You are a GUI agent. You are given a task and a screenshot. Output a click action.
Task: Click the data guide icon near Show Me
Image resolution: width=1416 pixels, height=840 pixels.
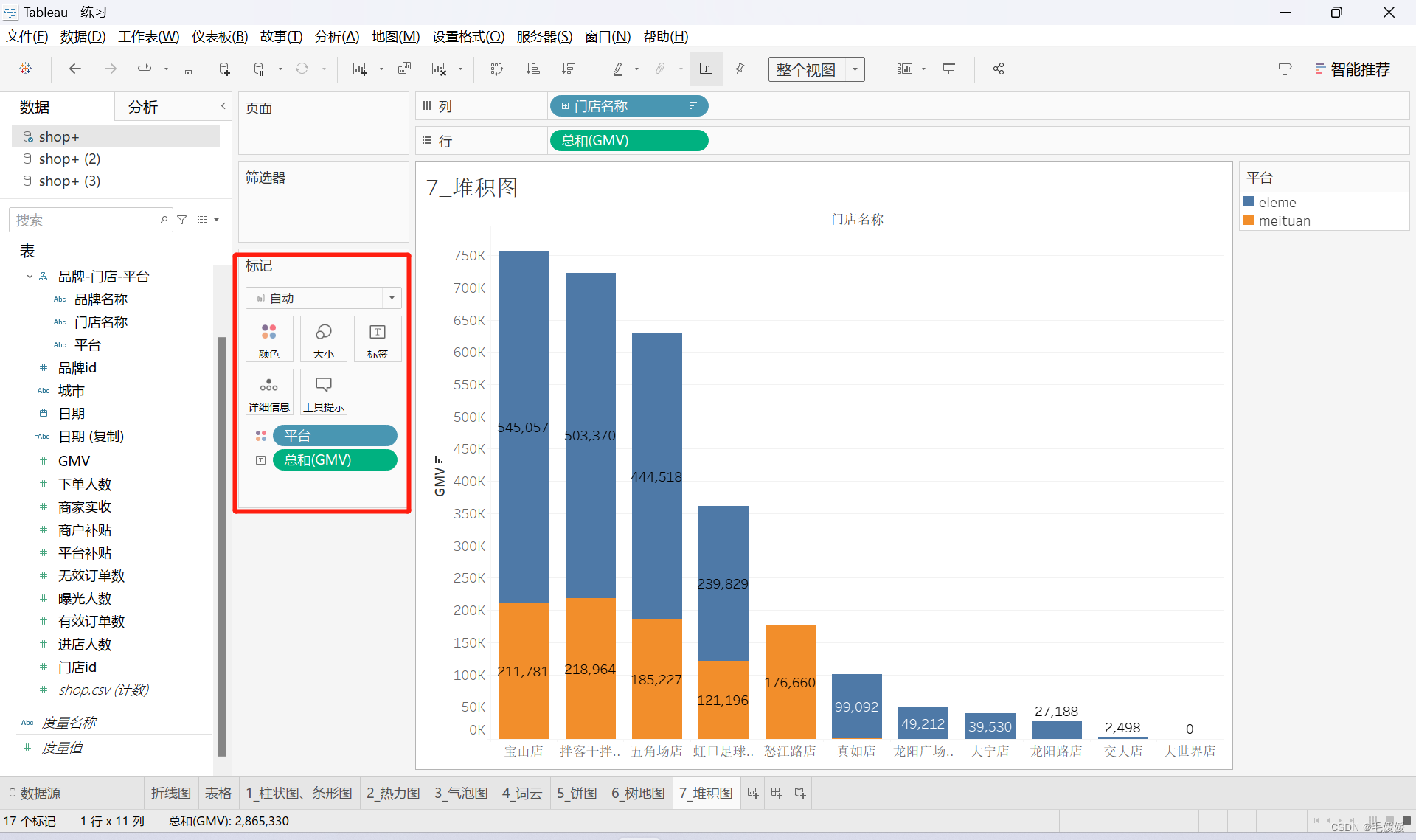(x=1285, y=69)
